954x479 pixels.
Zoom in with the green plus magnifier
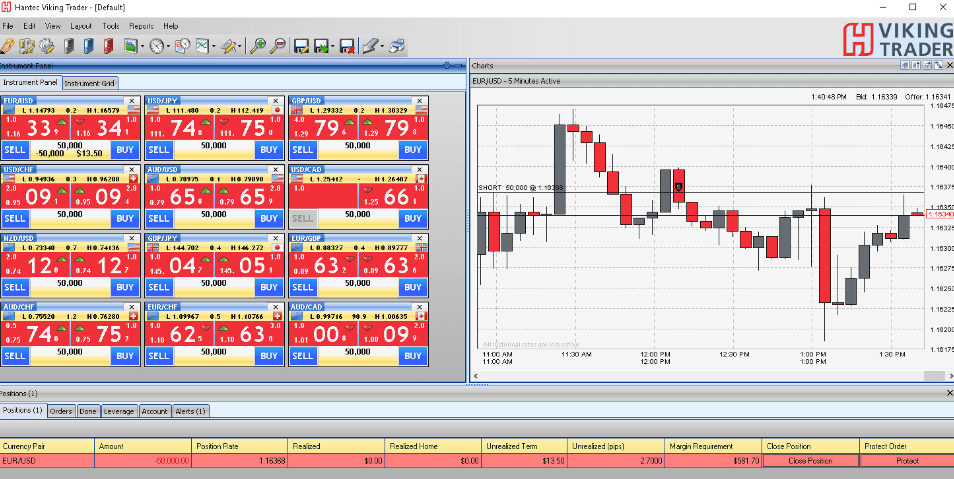click(x=259, y=46)
